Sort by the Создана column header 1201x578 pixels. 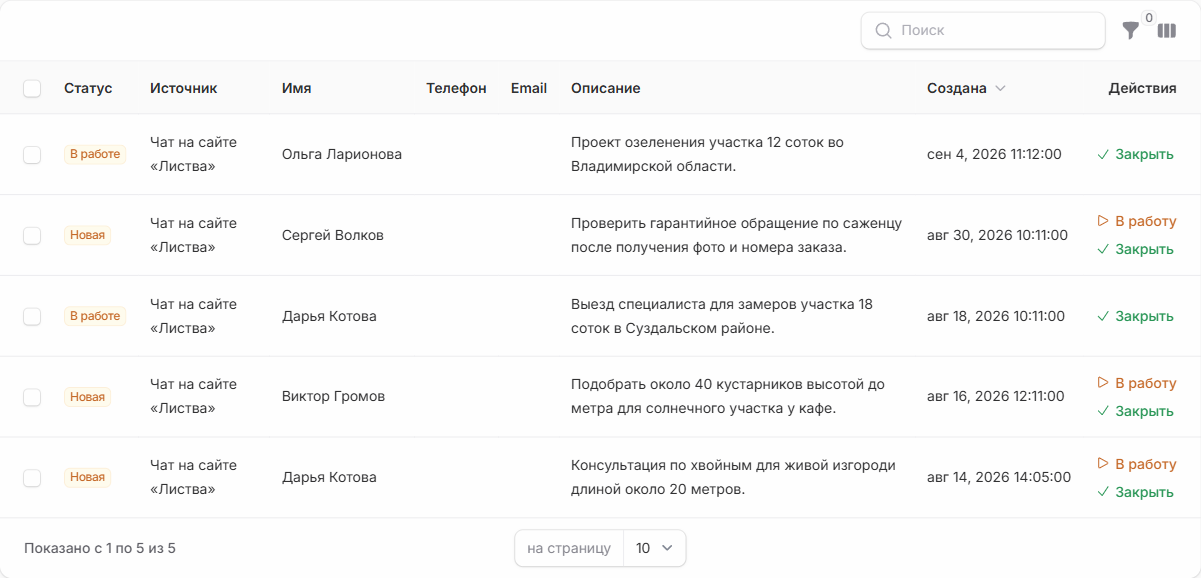coord(957,88)
